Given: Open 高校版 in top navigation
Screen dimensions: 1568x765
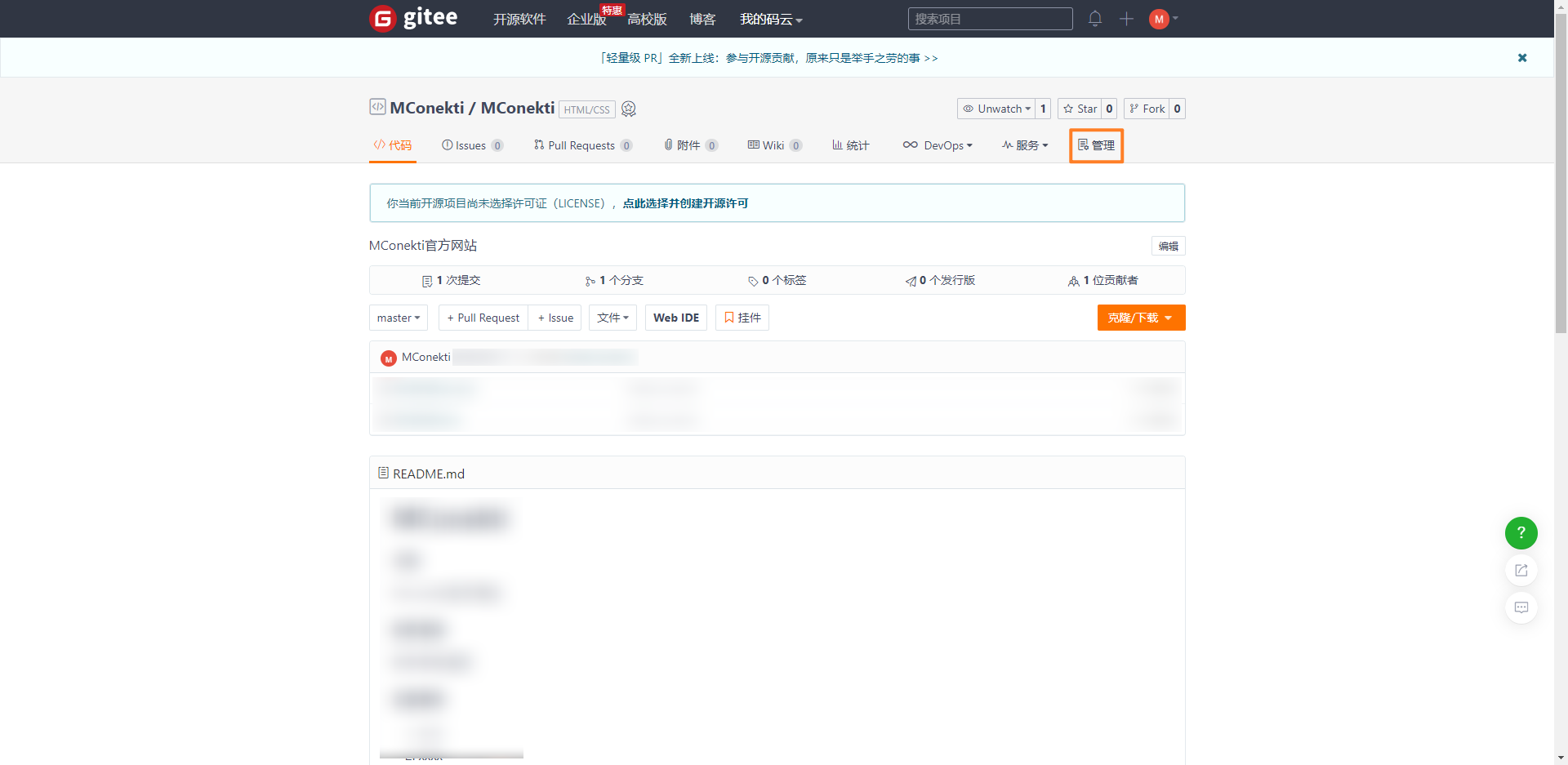Looking at the screenshot, I should 647,19.
